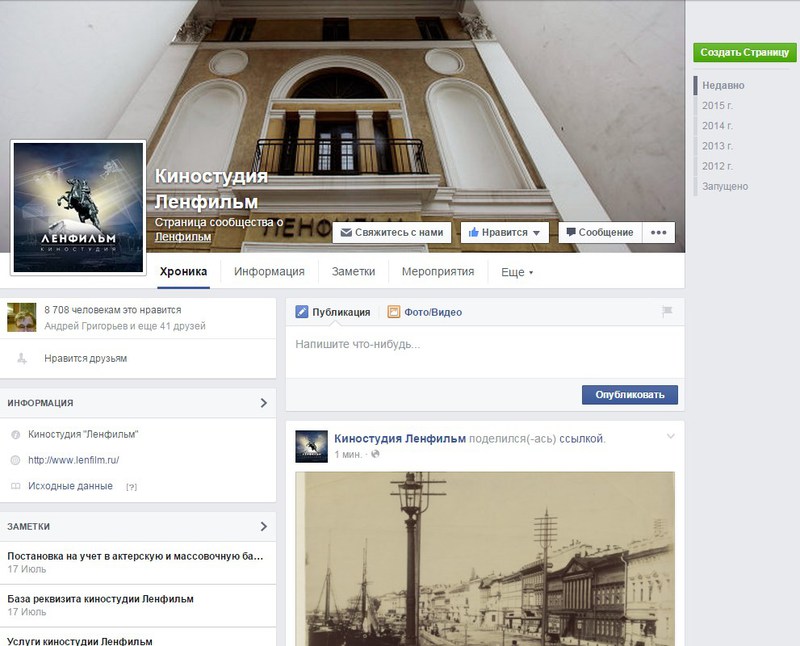Expand the ЗАМЕТКИ section chevron

(264, 527)
